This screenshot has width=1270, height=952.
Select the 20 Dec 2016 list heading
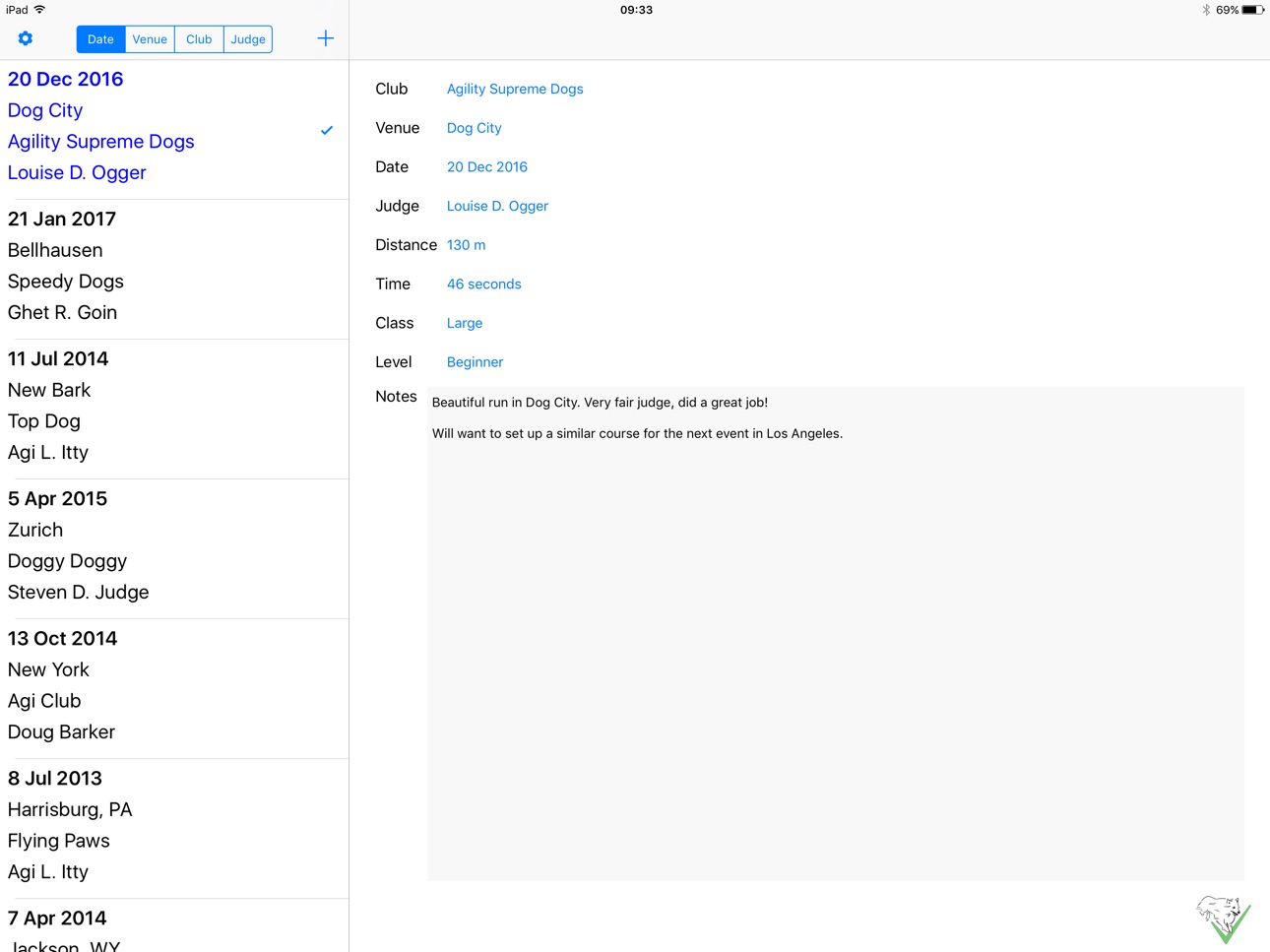pyautogui.click(x=66, y=80)
